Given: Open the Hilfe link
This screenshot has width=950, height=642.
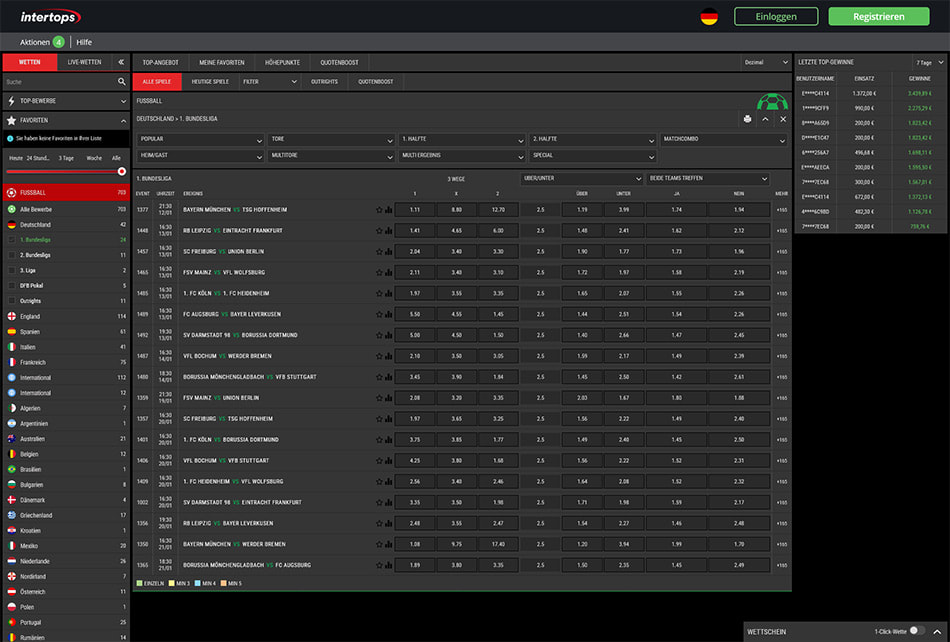Looking at the screenshot, I should tap(84, 42).
